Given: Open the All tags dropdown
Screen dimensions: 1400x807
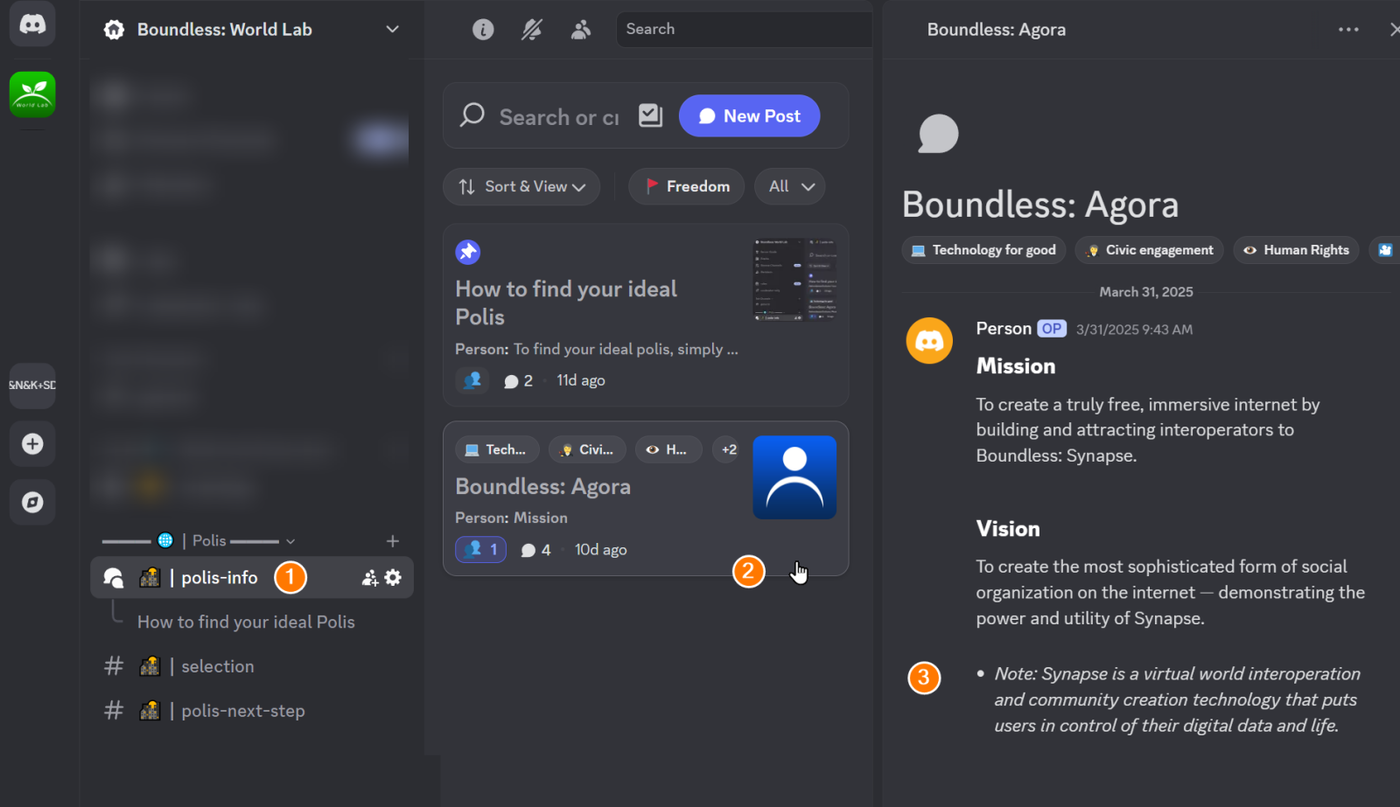Looking at the screenshot, I should click(790, 187).
